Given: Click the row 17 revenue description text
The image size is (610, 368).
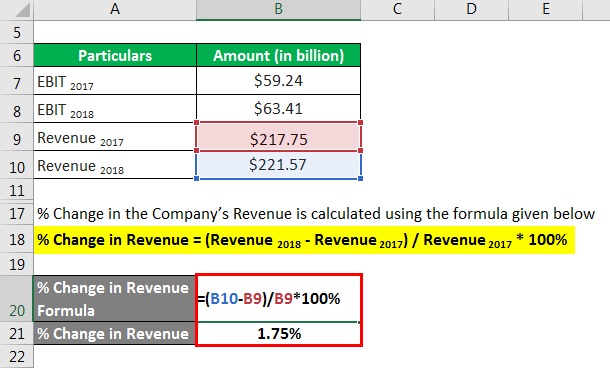Looking at the screenshot, I should tap(316, 214).
